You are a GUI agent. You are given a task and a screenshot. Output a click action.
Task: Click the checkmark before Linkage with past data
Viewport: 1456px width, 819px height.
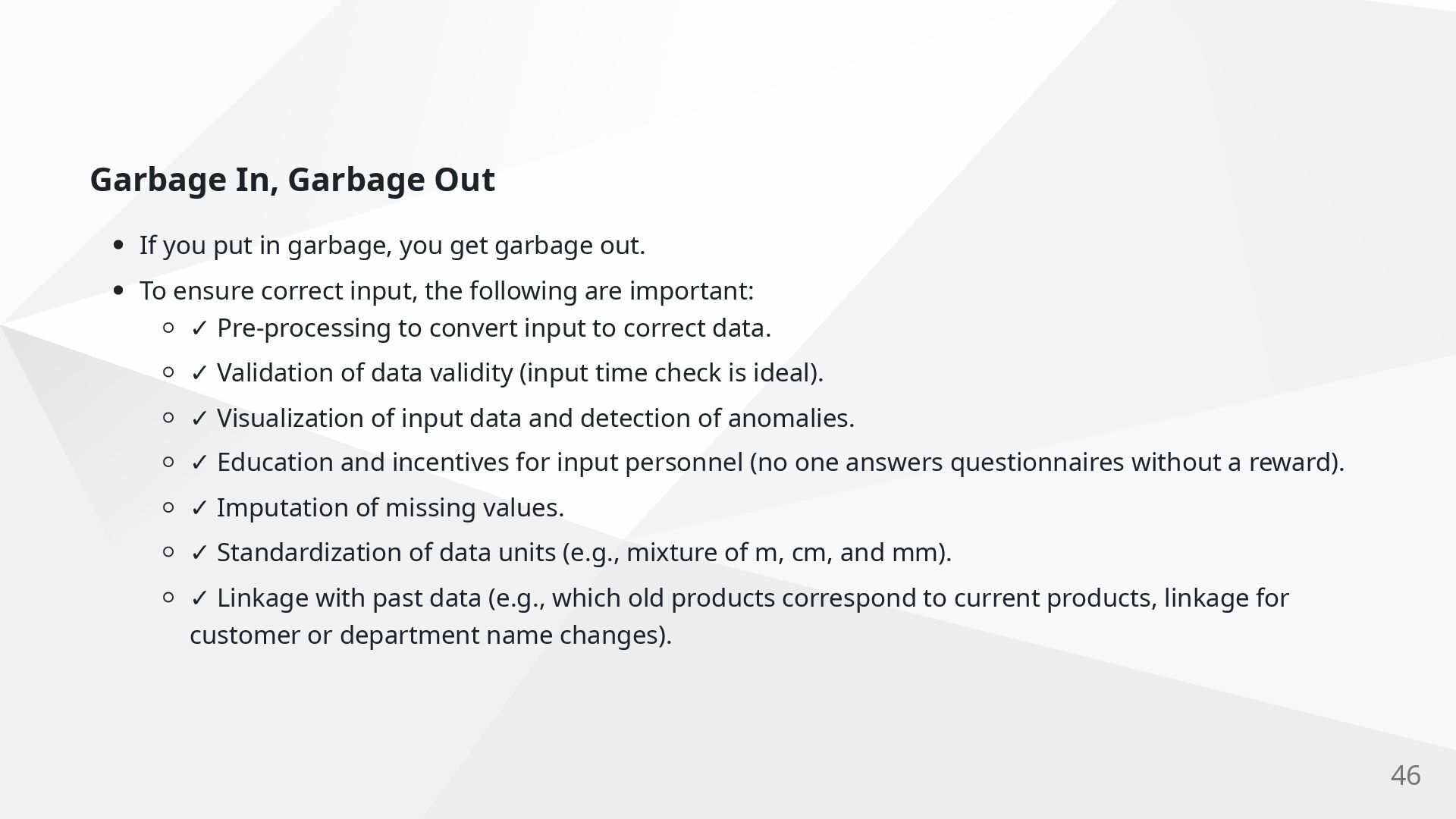(x=199, y=598)
